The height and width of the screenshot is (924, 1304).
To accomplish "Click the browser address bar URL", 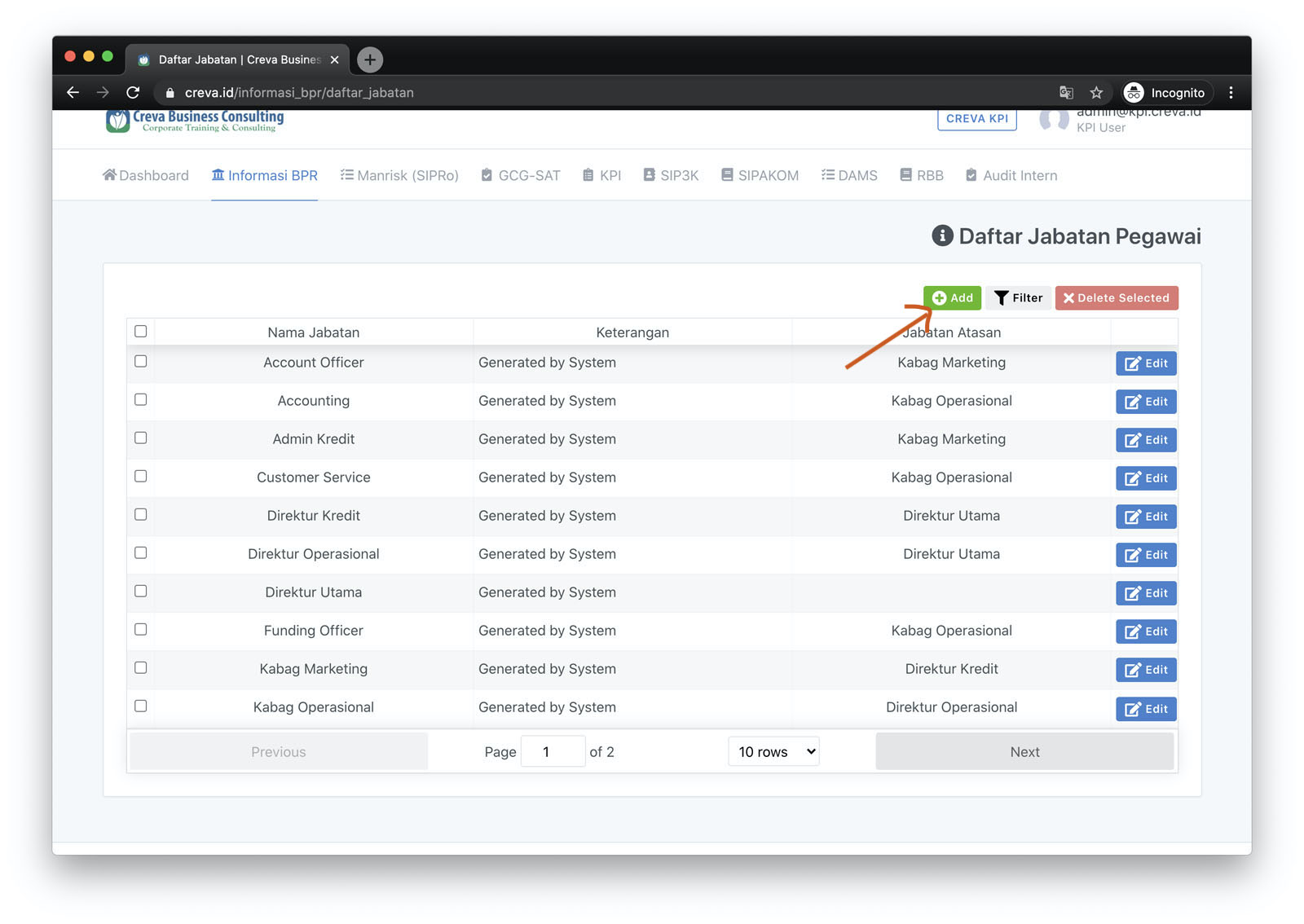I will click(299, 93).
